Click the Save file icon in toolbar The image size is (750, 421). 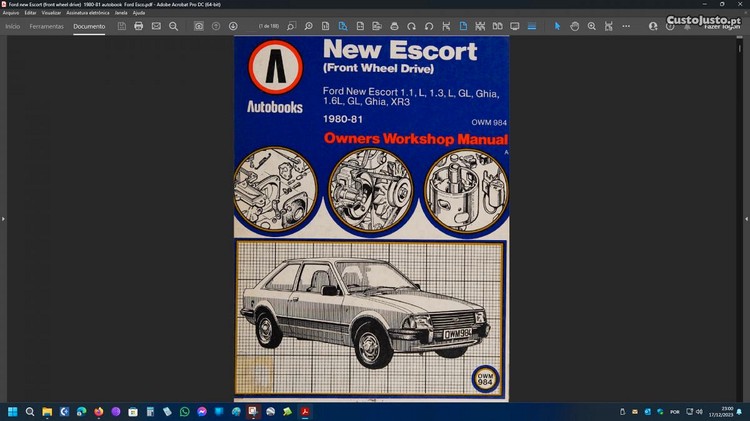tap(122, 26)
